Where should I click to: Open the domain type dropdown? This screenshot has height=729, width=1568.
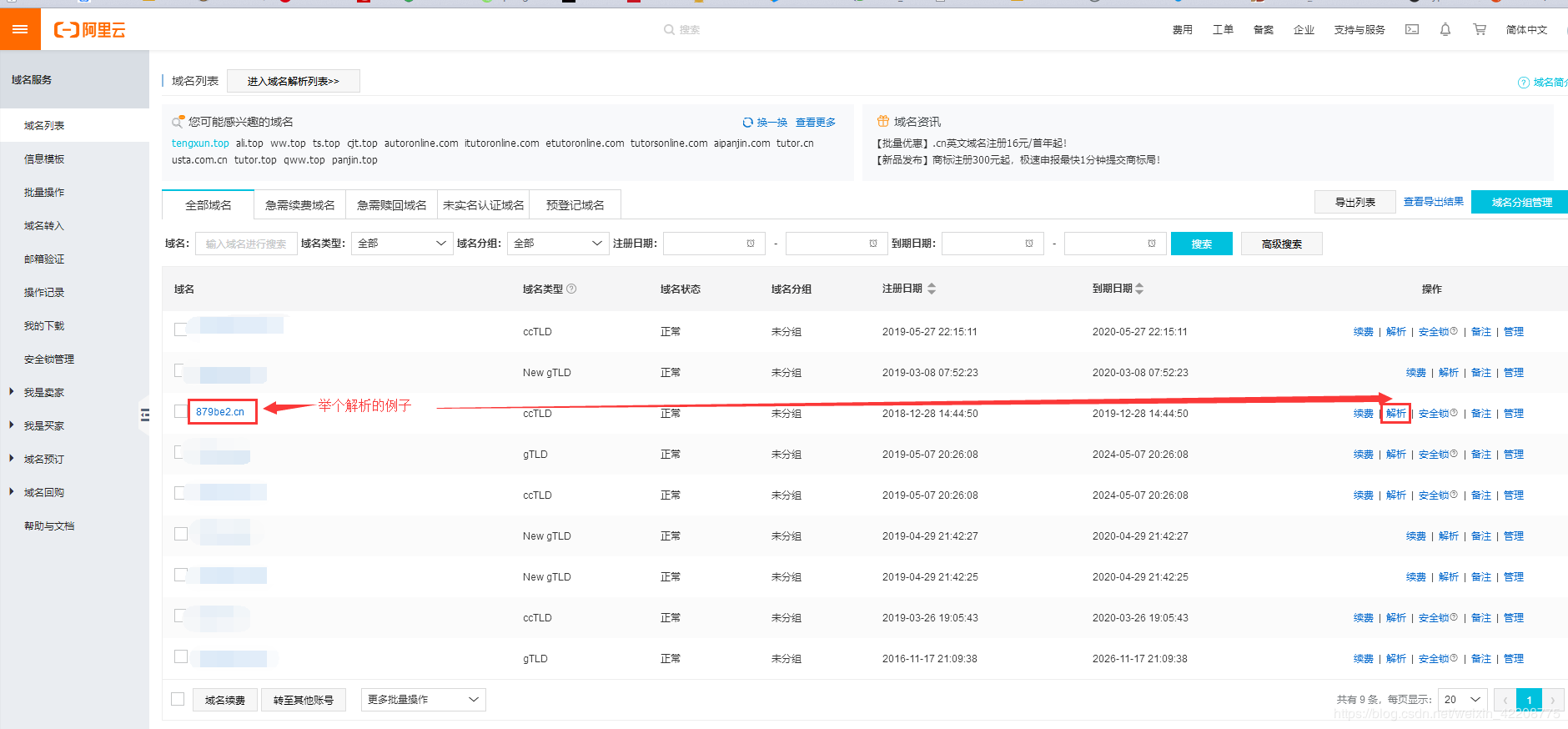coord(402,244)
